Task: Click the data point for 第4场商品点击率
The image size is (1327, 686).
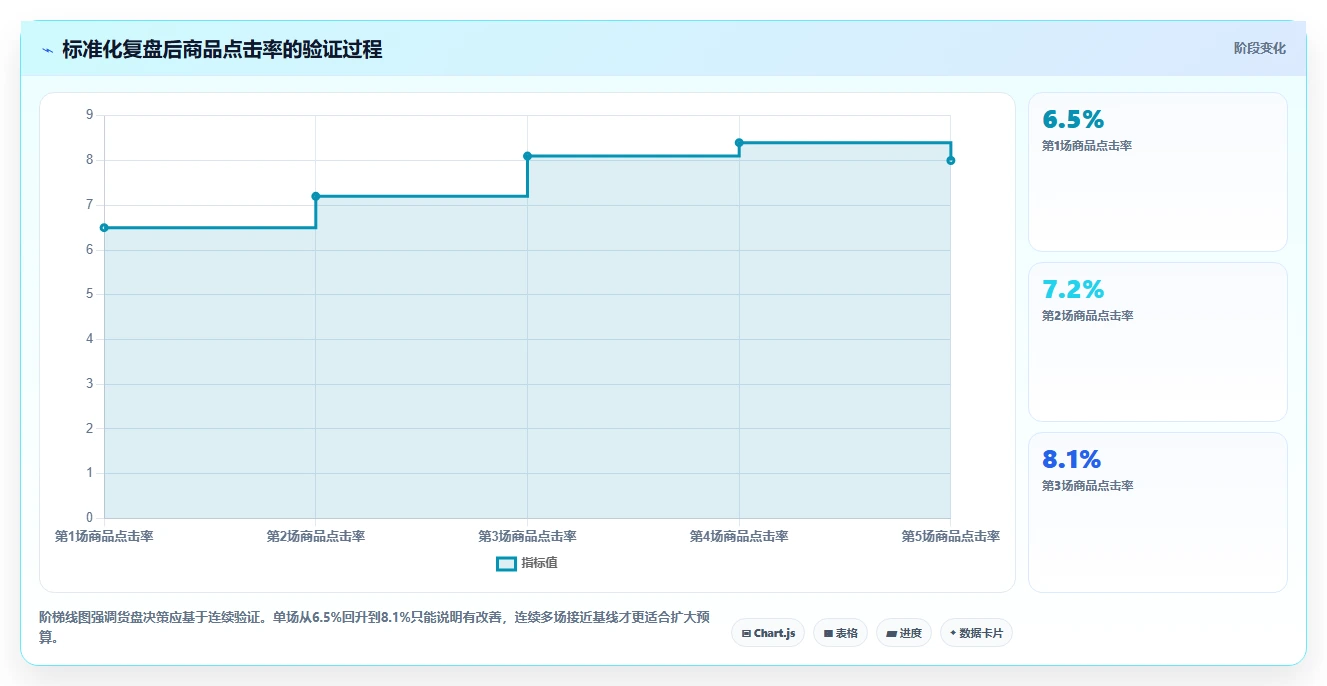Action: (x=739, y=142)
